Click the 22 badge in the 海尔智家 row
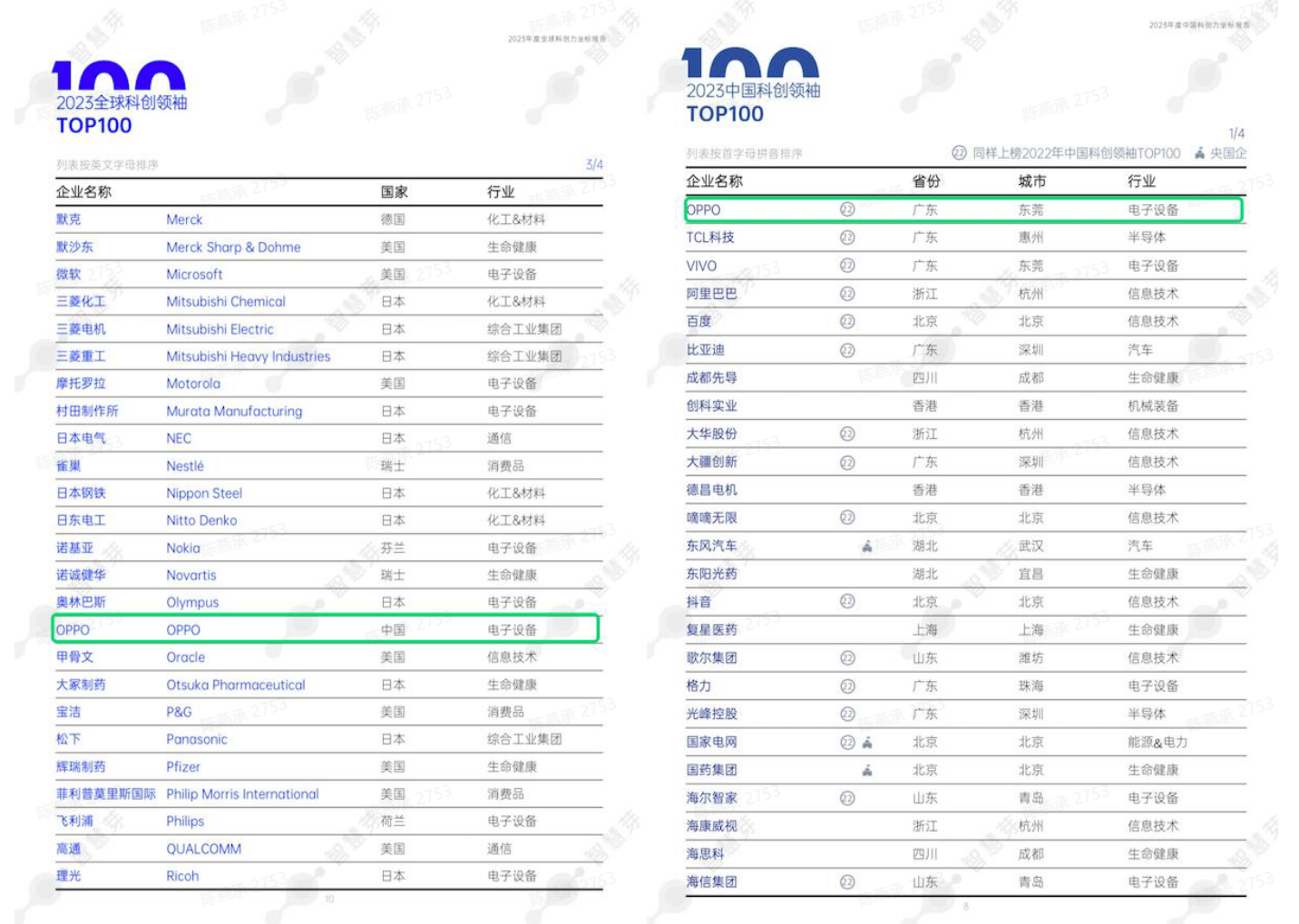Image resolution: width=1299 pixels, height=924 pixels. [x=847, y=799]
